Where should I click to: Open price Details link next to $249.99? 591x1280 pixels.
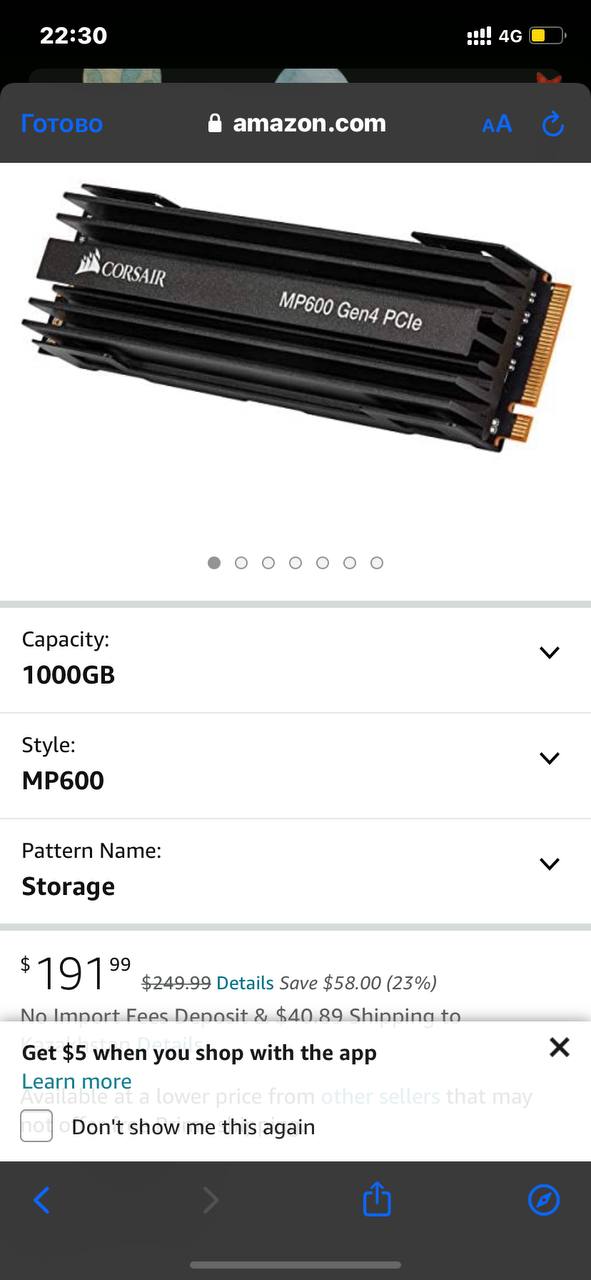pyautogui.click(x=245, y=983)
